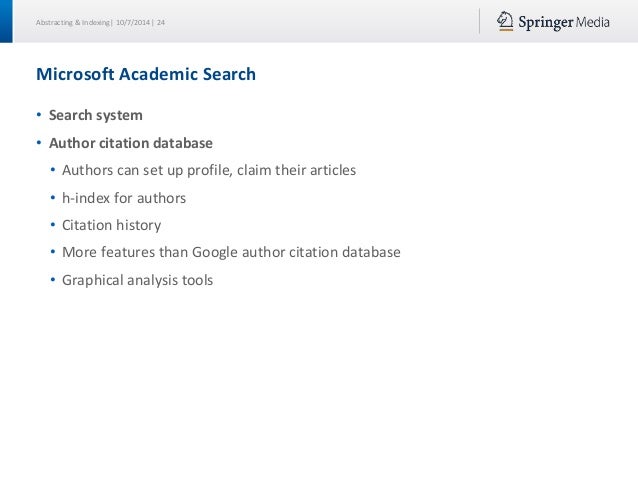Click the bullet dot before Author citation database
This screenshot has height=479, width=638.
tap(39, 143)
